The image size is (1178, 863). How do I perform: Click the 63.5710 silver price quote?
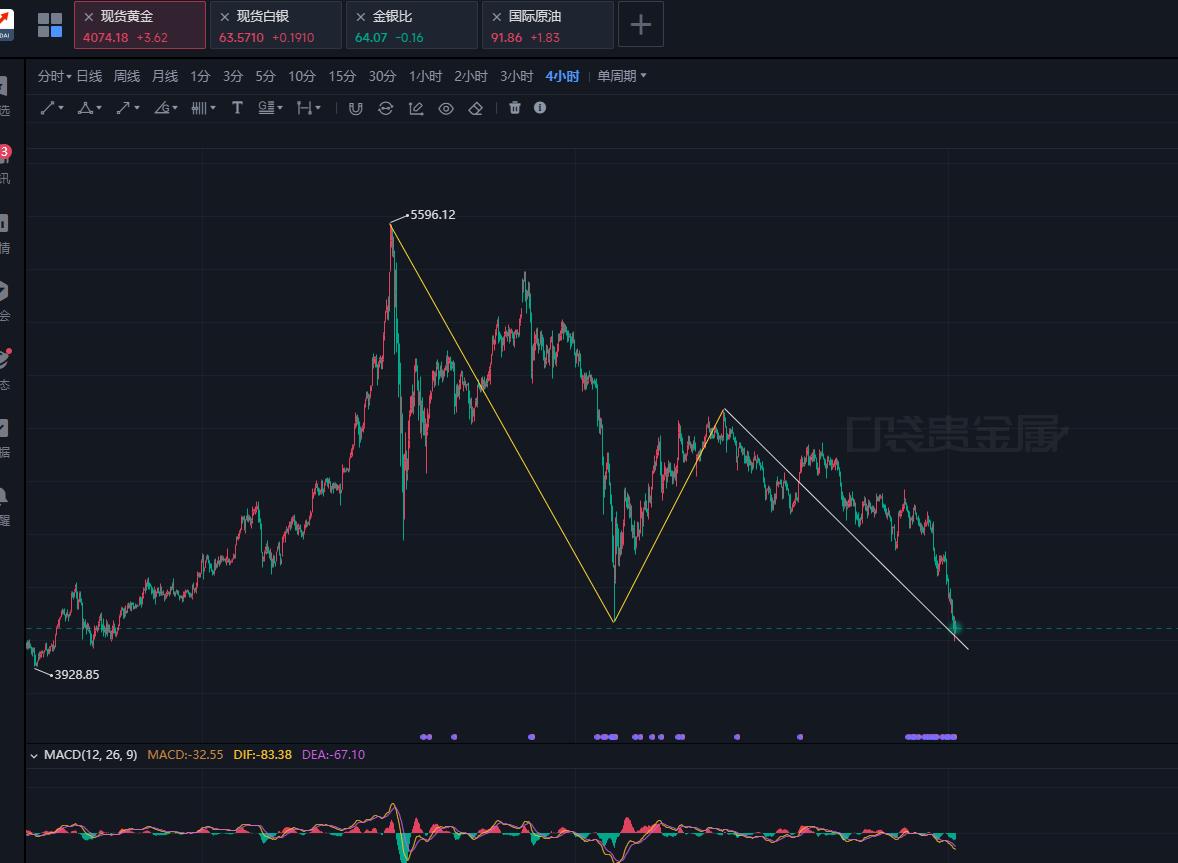click(241, 38)
